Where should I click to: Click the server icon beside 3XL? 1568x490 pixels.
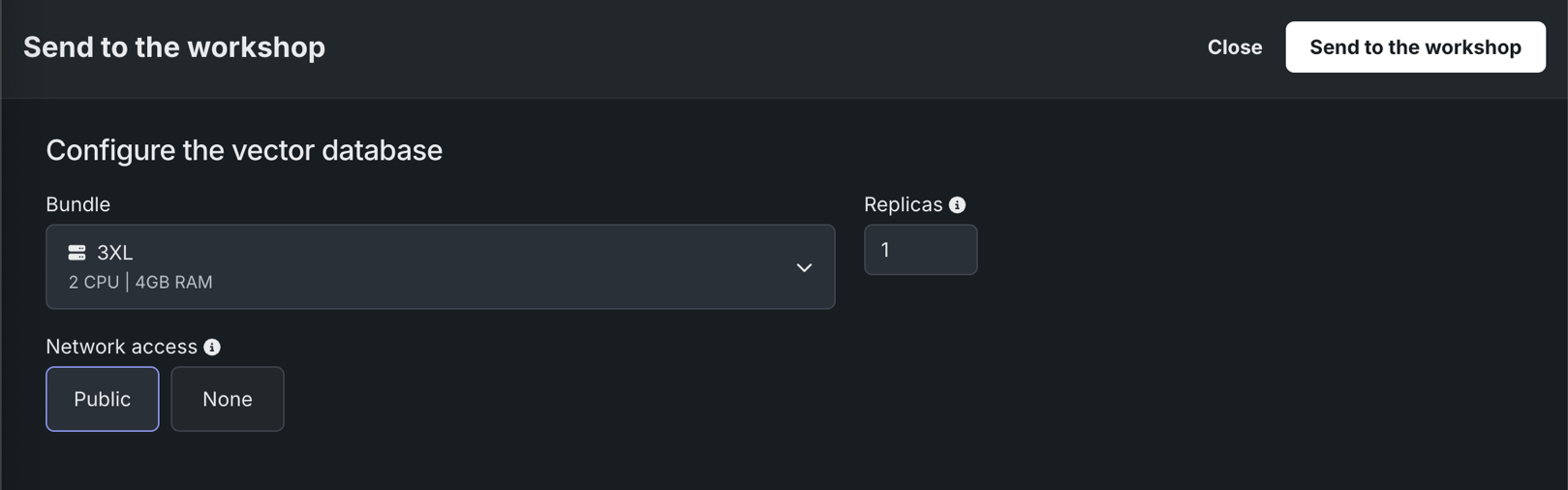coord(77,253)
